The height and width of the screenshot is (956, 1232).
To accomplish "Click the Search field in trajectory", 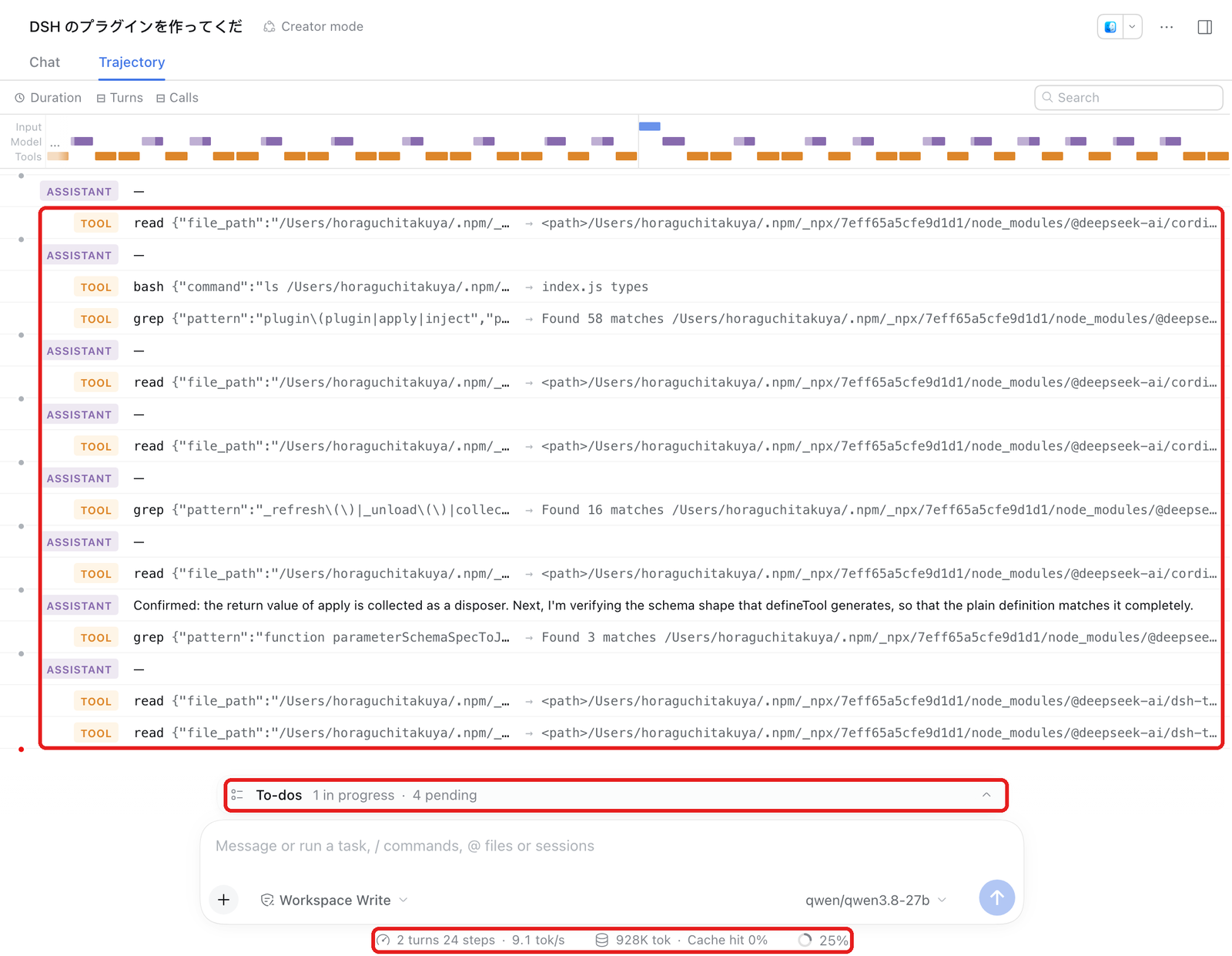I will coord(1128,98).
